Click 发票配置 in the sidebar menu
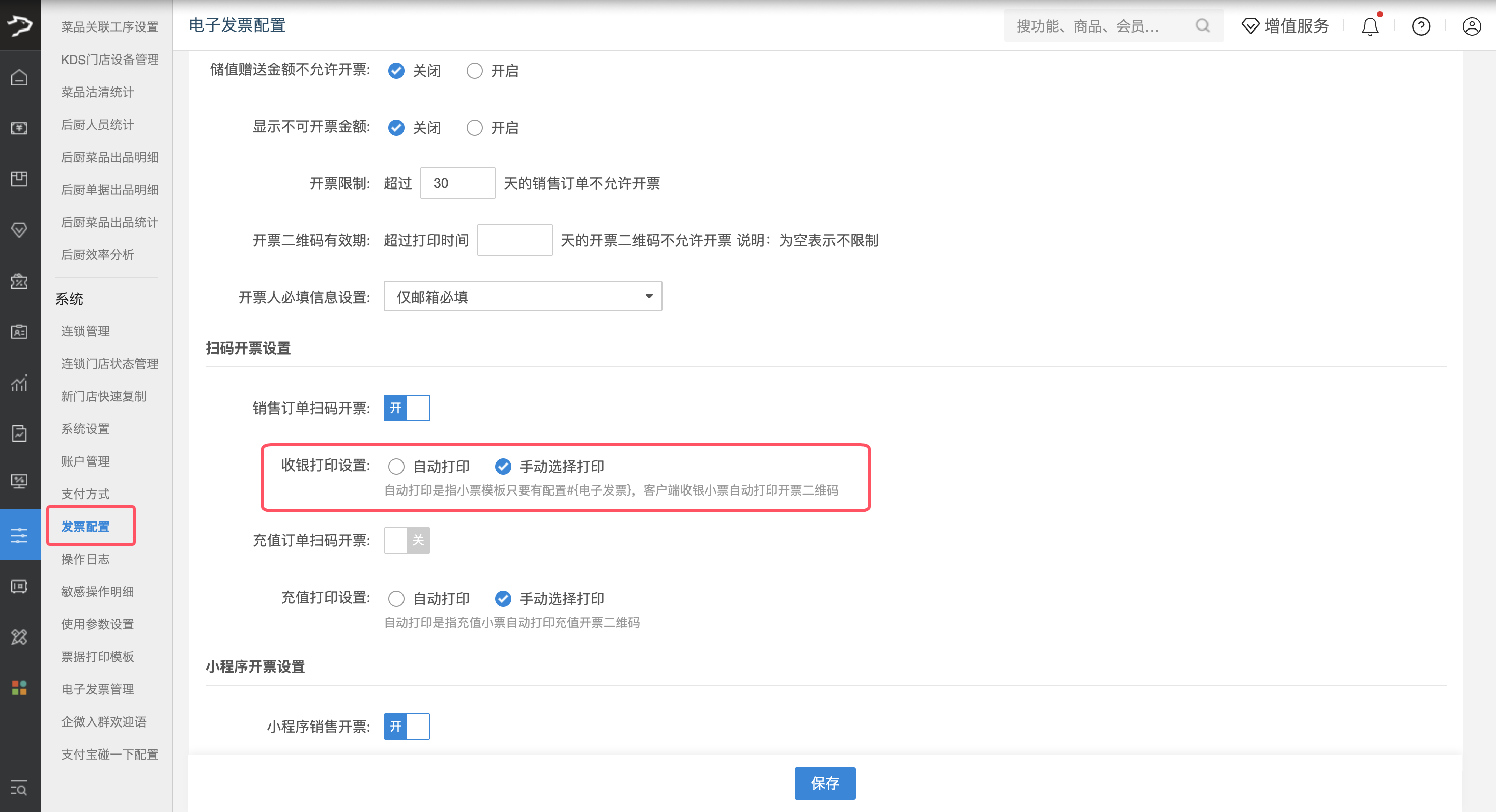Screen dimensions: 1496x812 [86, 526]
